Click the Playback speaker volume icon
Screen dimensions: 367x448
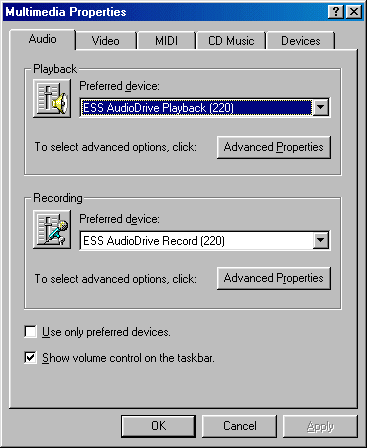click(52, 98)
